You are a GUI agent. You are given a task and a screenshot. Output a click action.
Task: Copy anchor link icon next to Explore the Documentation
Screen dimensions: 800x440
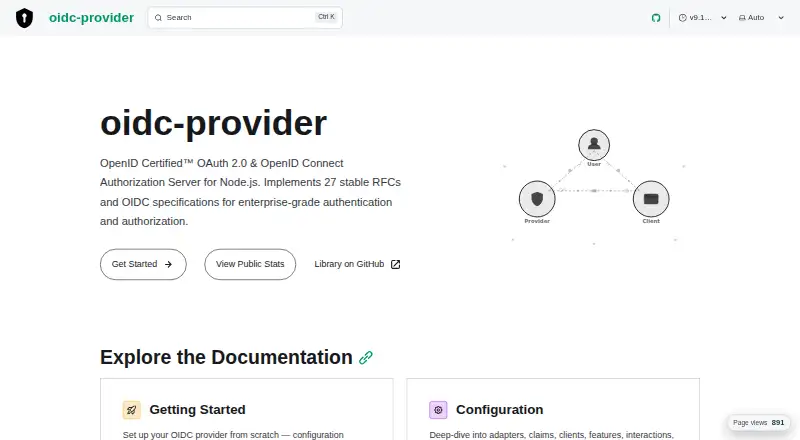(x=366, y=358)
